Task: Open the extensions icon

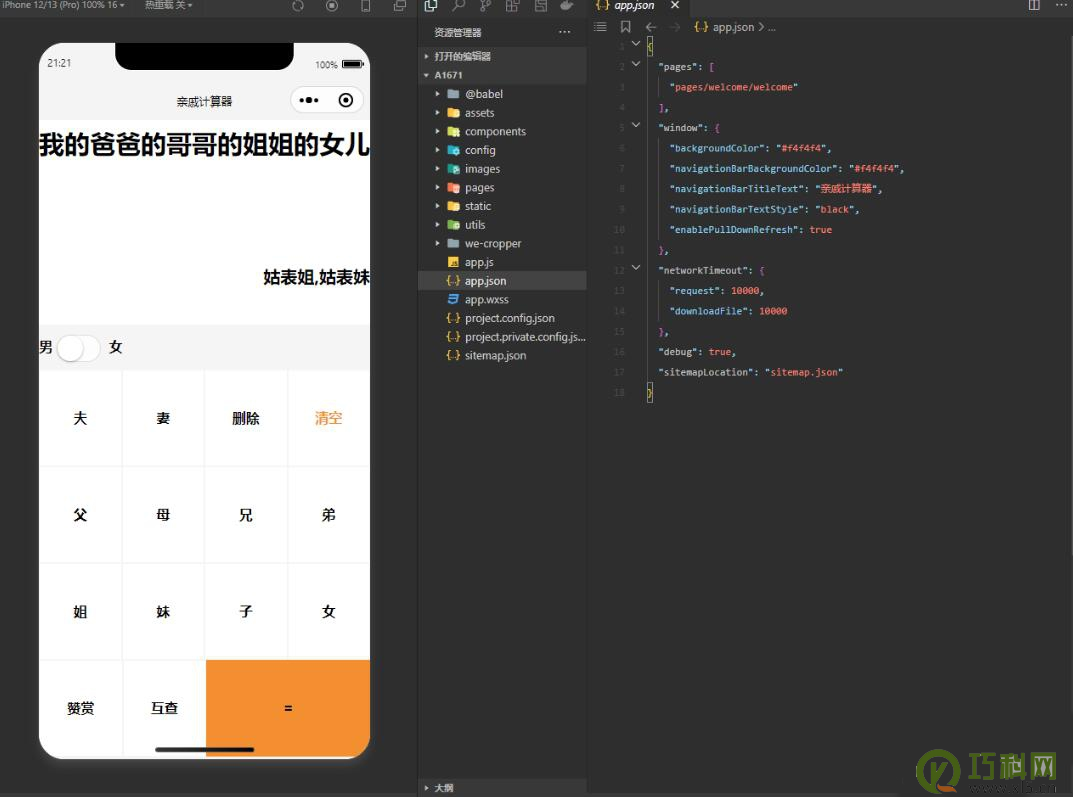Action: [x=512, y=6]
